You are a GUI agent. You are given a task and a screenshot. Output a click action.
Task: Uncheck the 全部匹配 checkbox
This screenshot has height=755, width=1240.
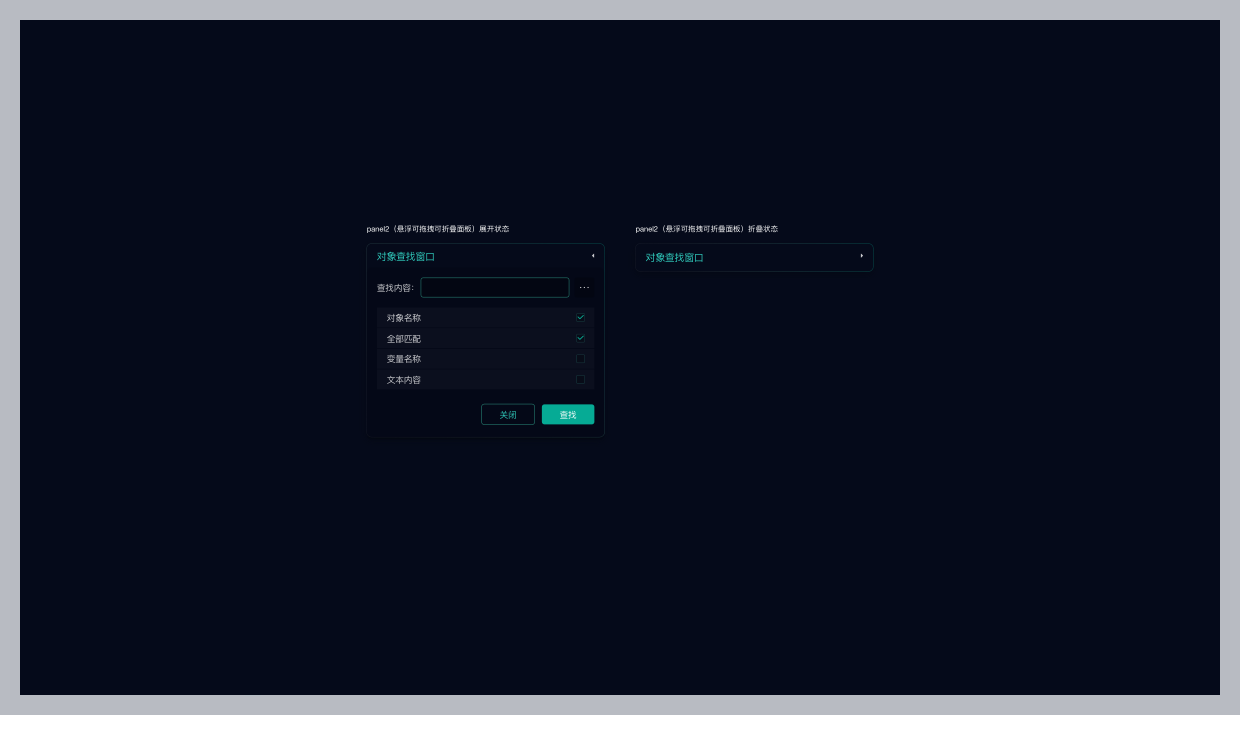(580, 338)
